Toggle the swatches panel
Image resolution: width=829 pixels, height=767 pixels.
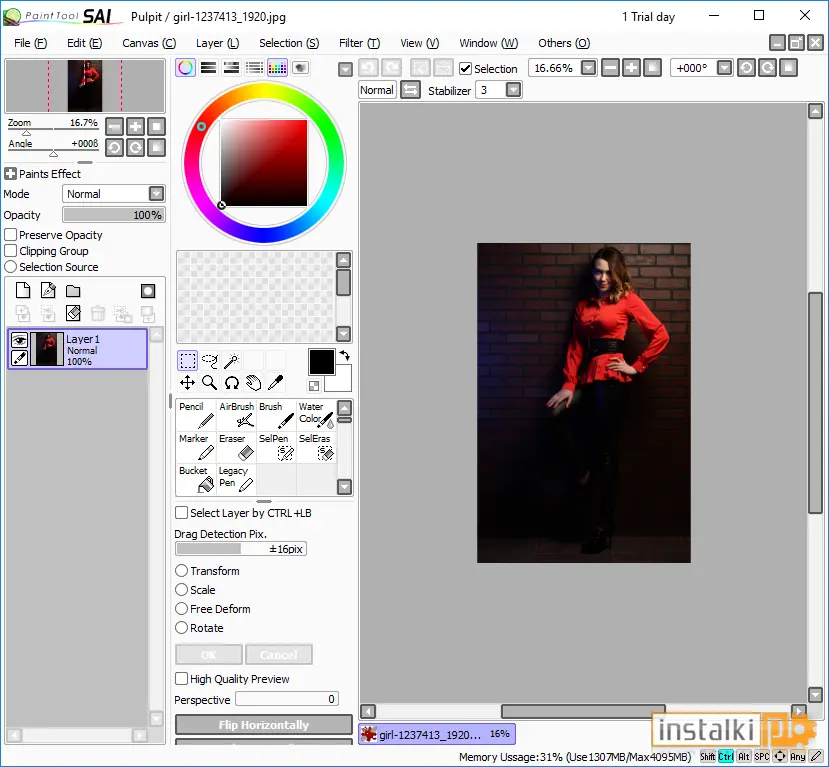pos(277,68)
